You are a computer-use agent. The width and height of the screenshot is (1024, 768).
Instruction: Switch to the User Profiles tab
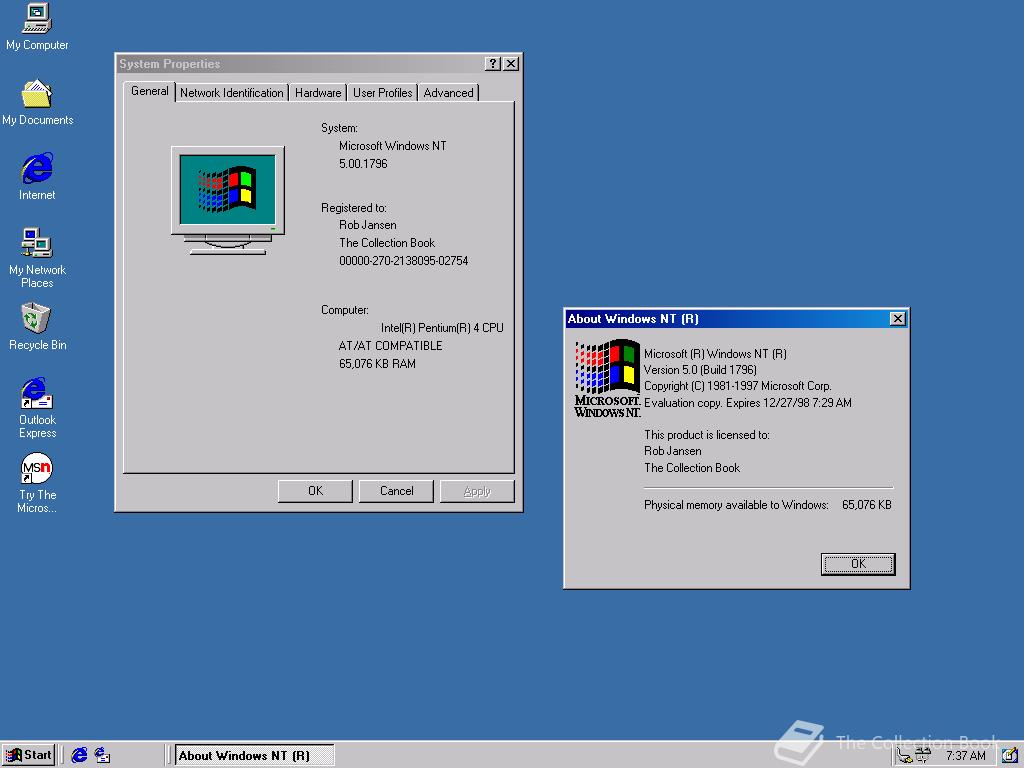point(383,93)
